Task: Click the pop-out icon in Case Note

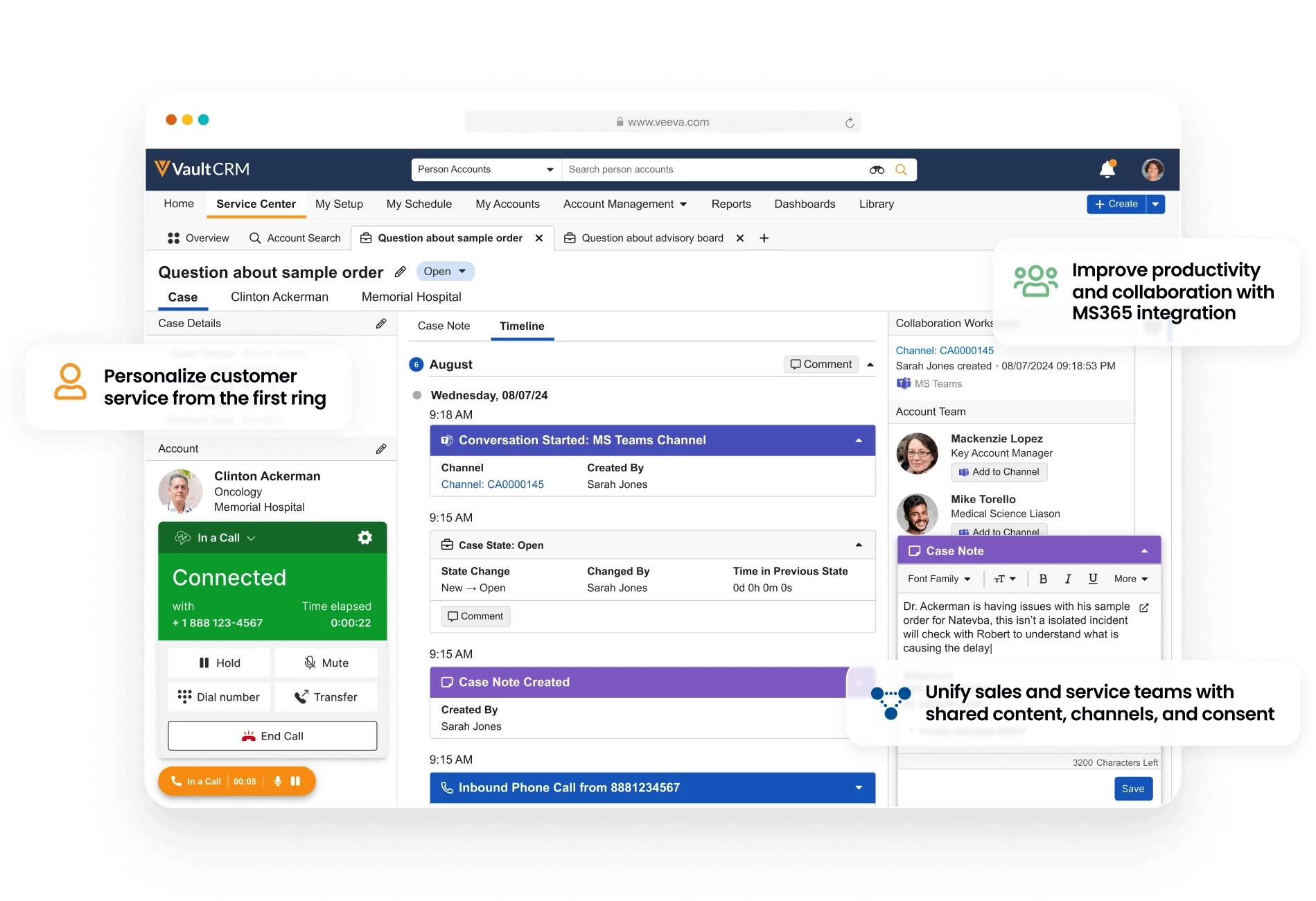Action: (x=1144, y=608)
